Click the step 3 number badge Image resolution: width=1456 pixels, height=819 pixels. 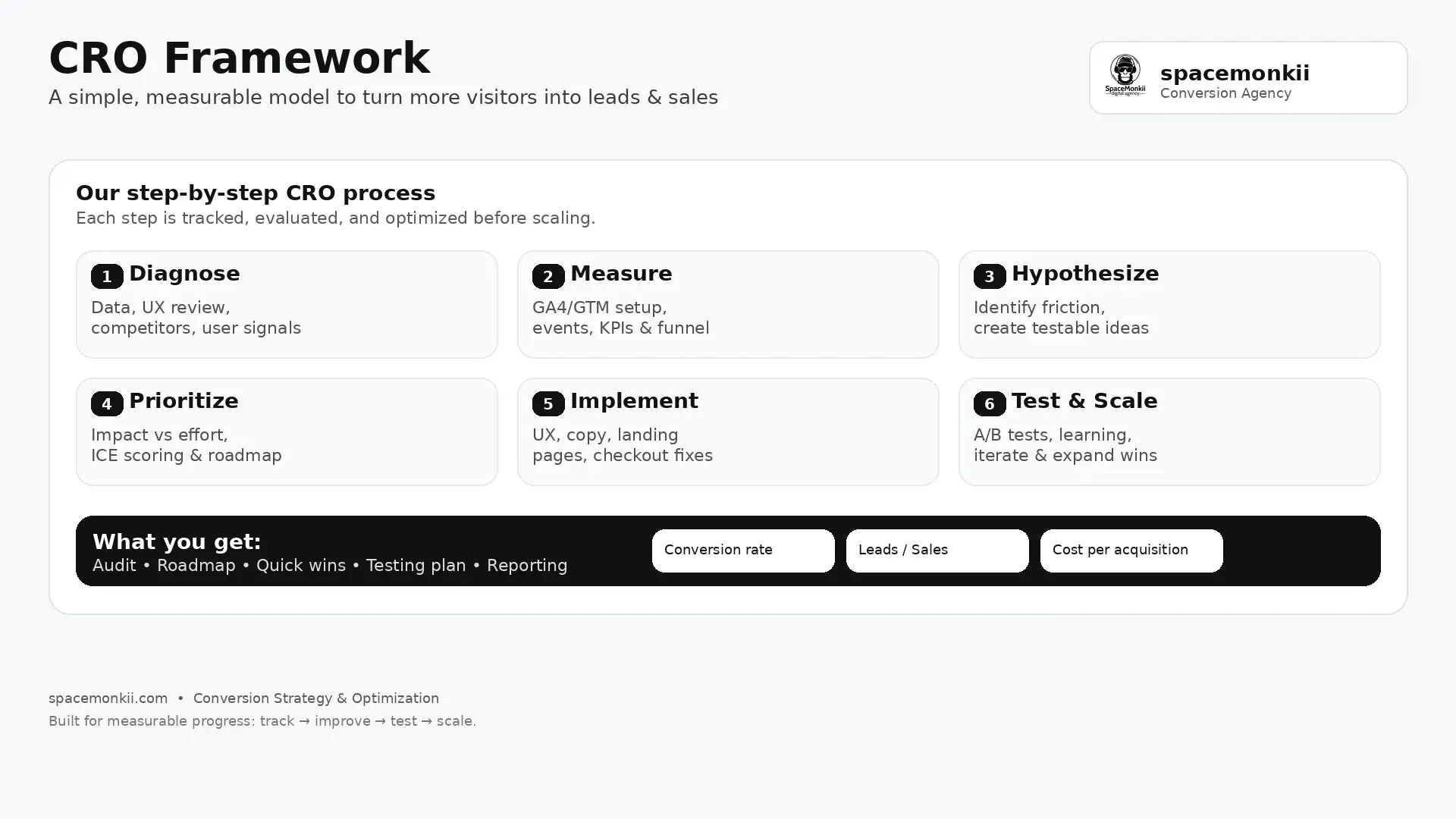[990, 277]
